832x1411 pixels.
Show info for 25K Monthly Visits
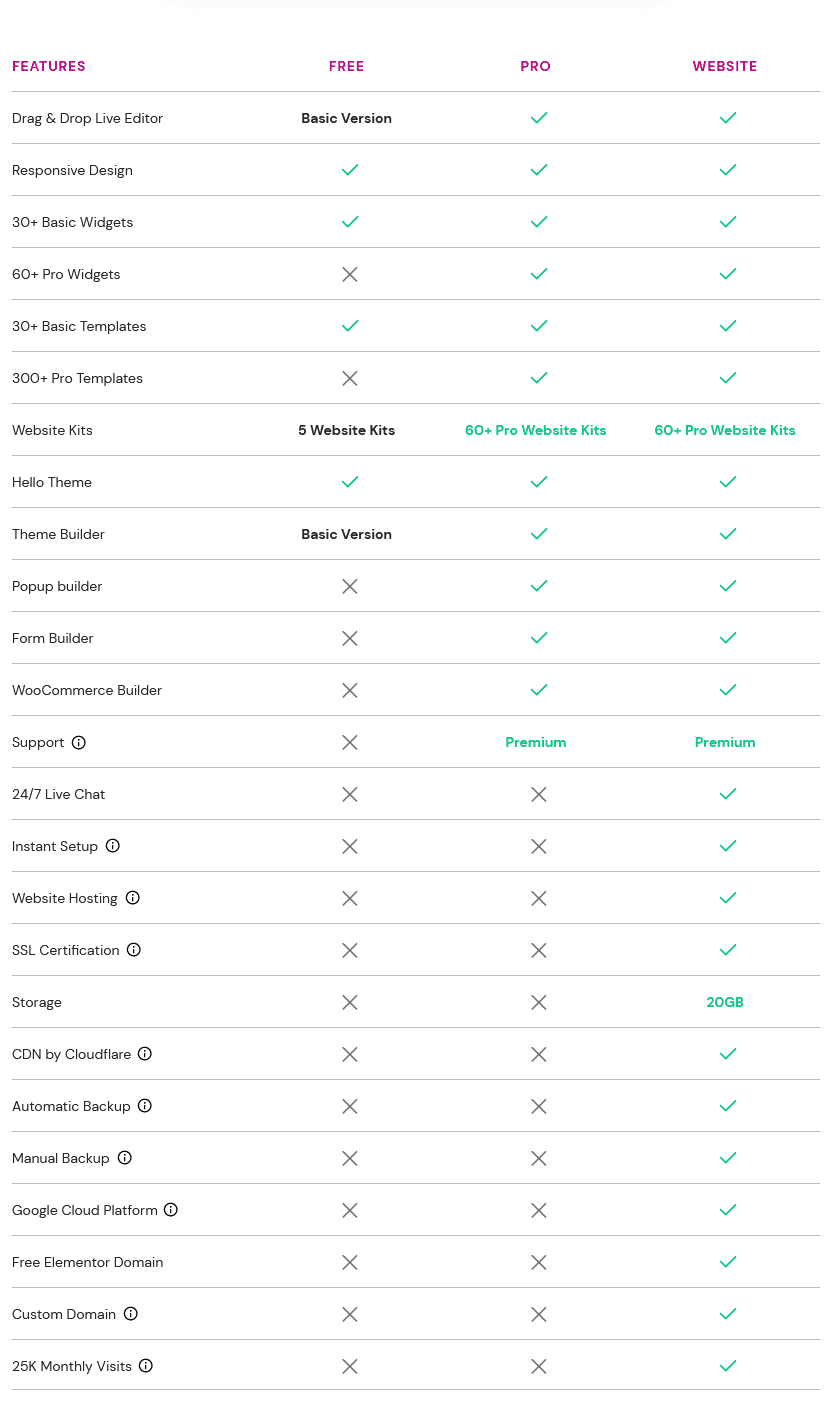146,1366
